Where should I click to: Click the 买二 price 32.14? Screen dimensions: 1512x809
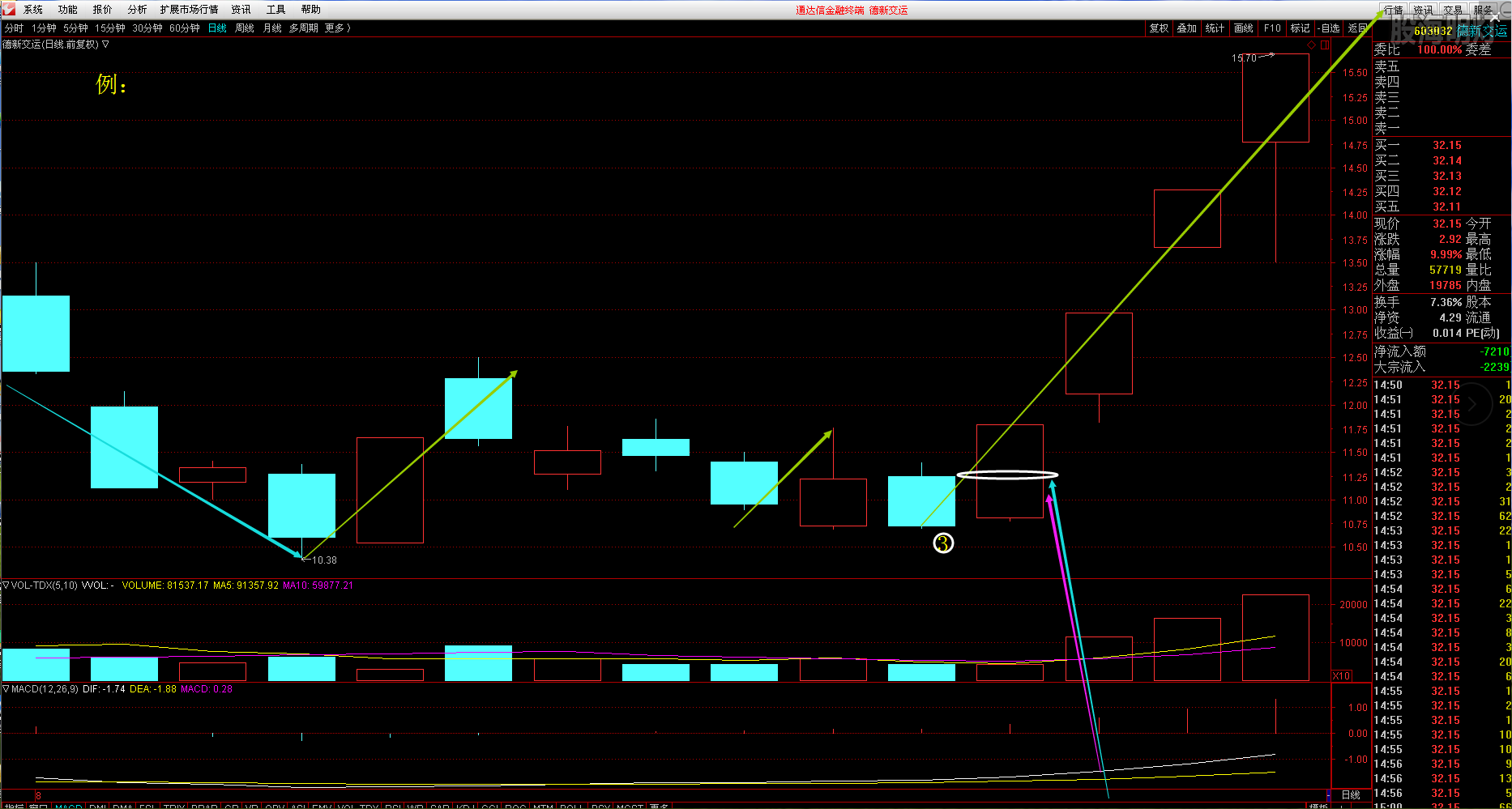tap(1447, 161)
